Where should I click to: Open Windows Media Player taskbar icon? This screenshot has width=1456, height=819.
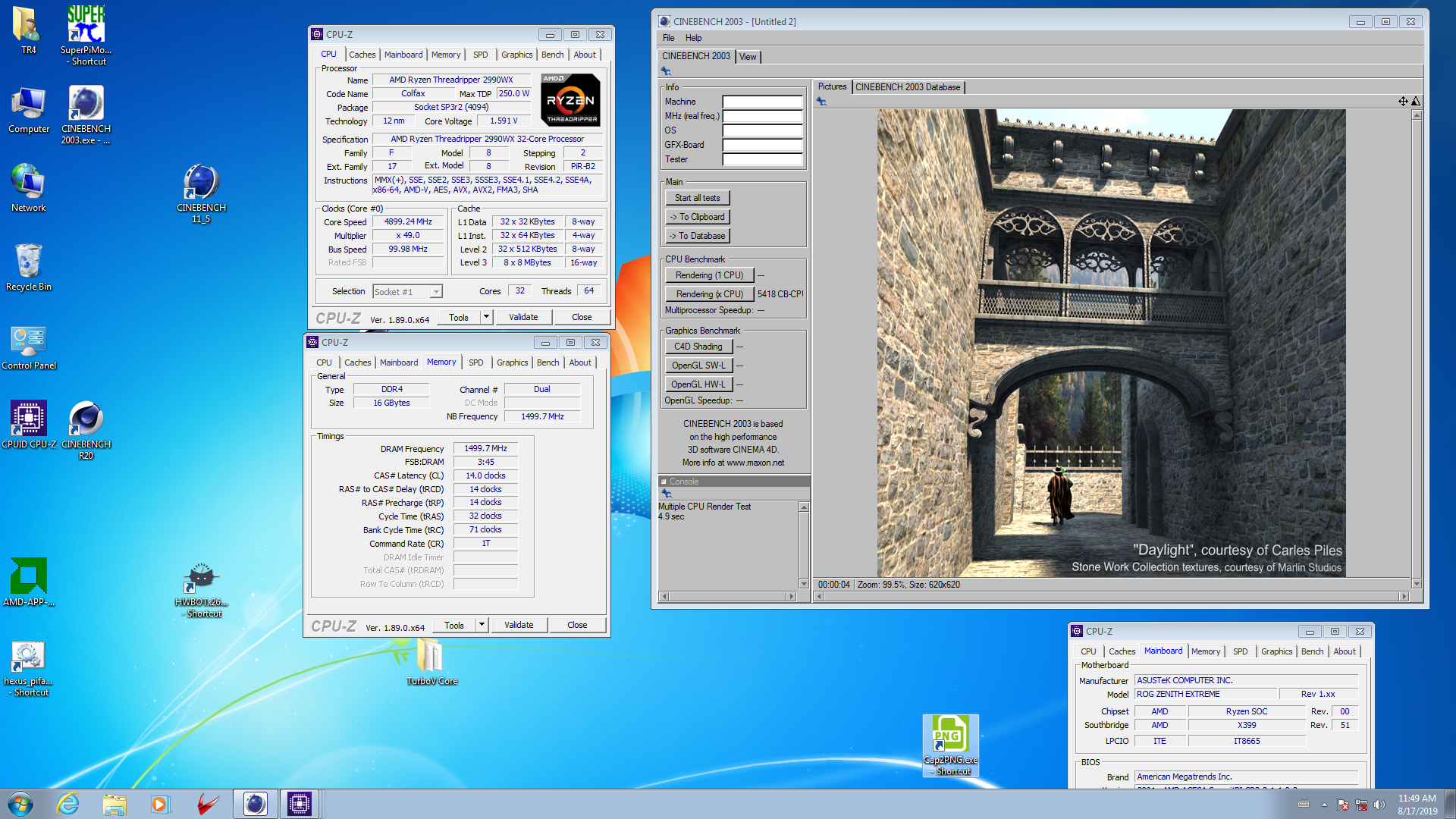pyautogui.click(x=160, y=804)
